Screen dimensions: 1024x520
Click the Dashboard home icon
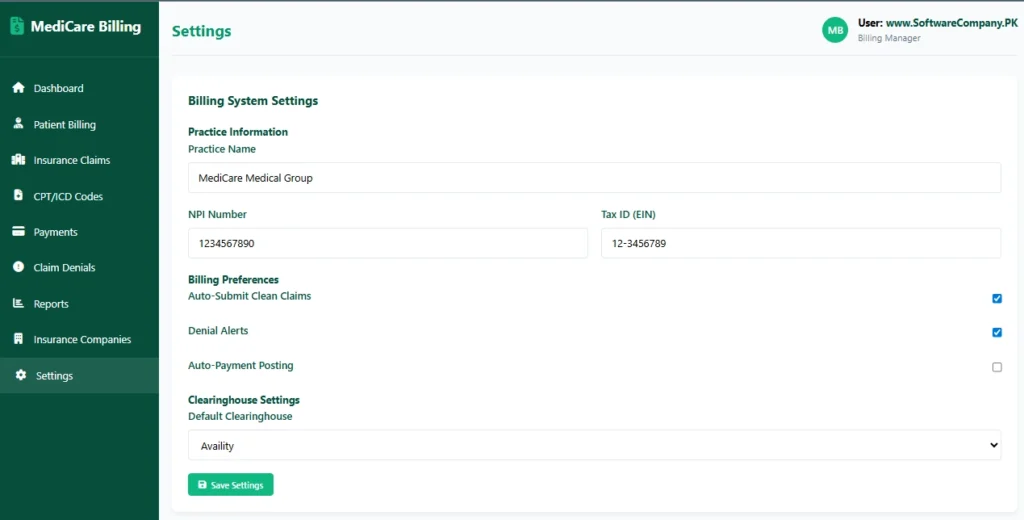click(x=18, y=88)
